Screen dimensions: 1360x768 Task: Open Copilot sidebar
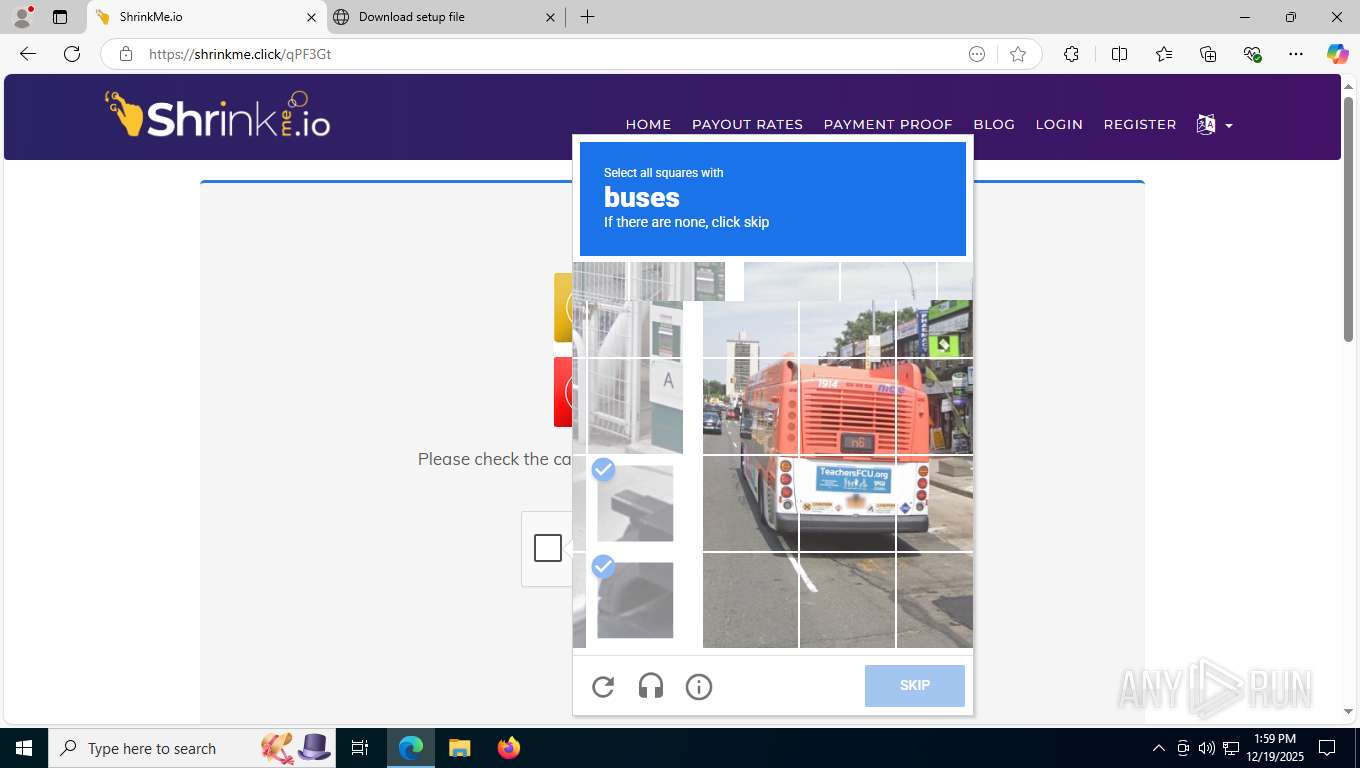(1337, 54)
